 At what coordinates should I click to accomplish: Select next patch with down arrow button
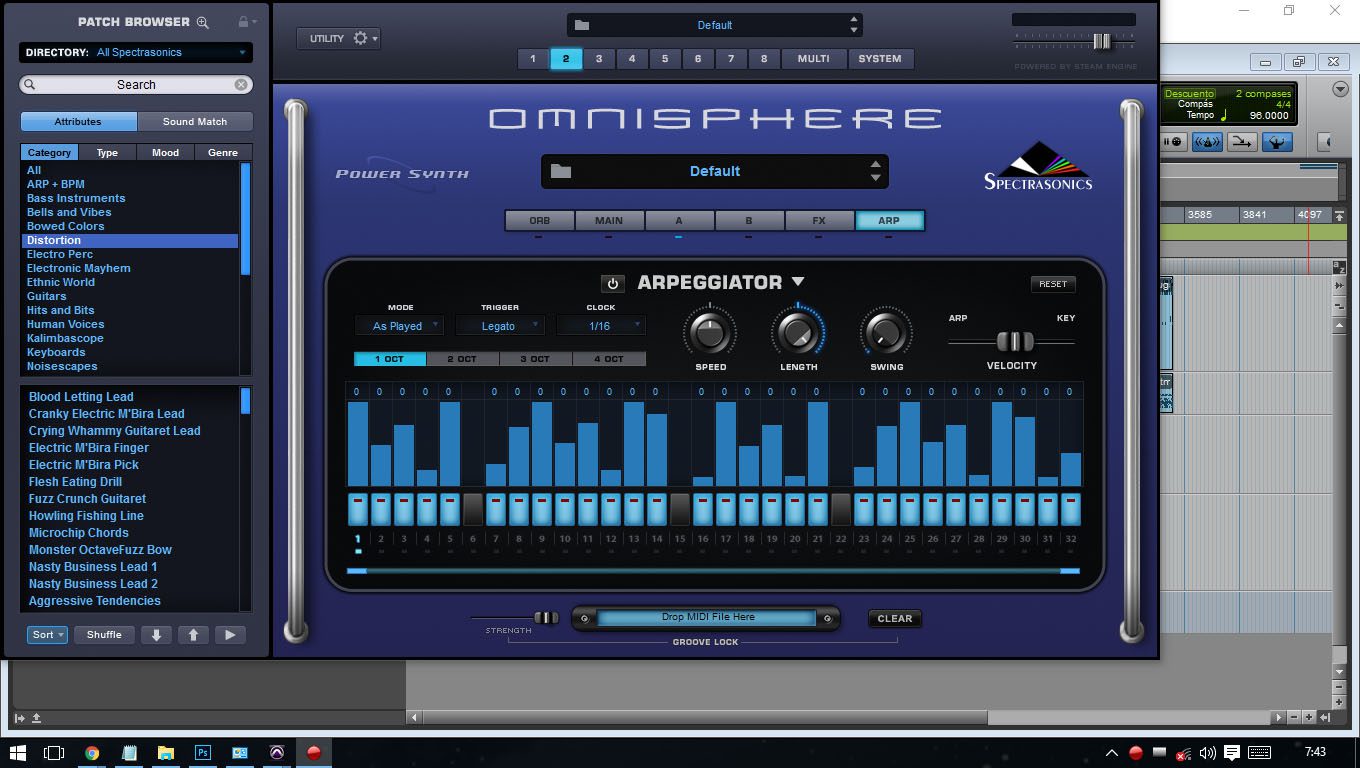(x=156, y=635)
